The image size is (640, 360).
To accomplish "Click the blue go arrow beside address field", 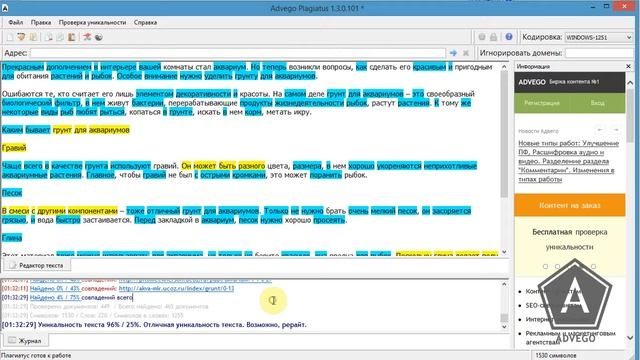I will click(x=453, y=53).
